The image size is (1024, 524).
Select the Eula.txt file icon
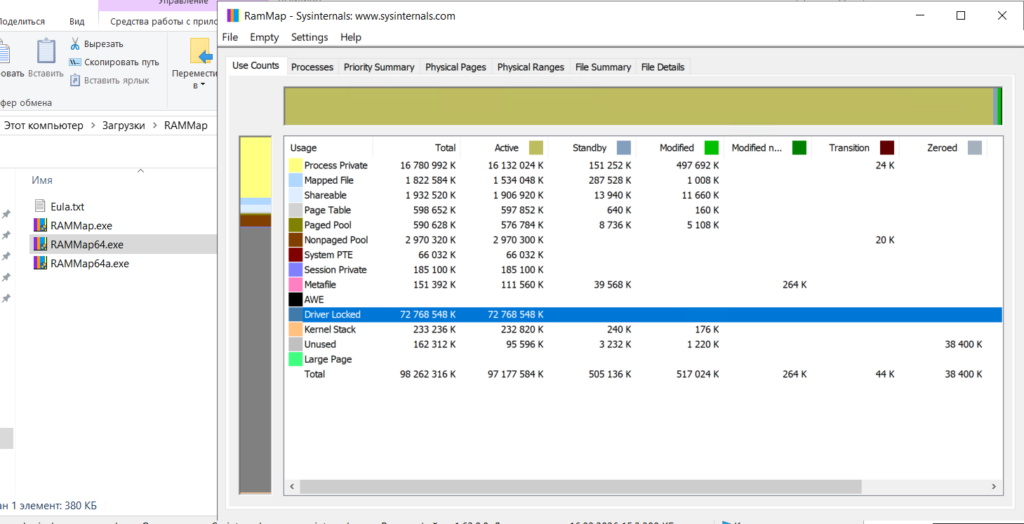[x=40, y=206]
